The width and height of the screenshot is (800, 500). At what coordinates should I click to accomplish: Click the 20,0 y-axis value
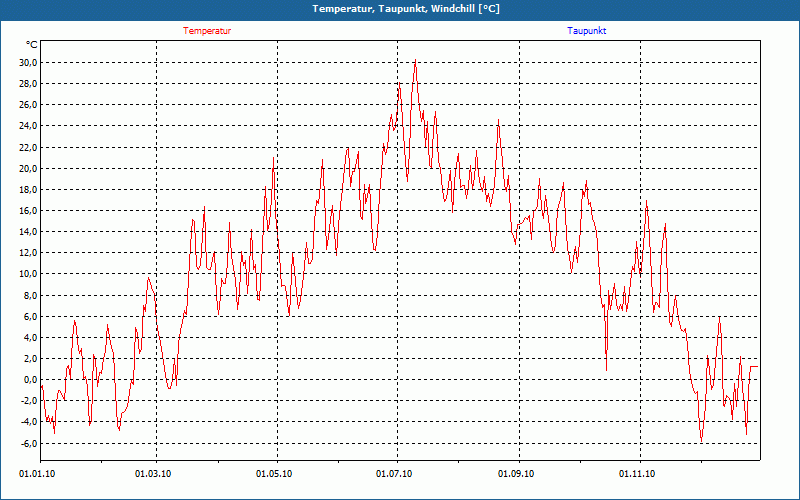pos(28,168)
